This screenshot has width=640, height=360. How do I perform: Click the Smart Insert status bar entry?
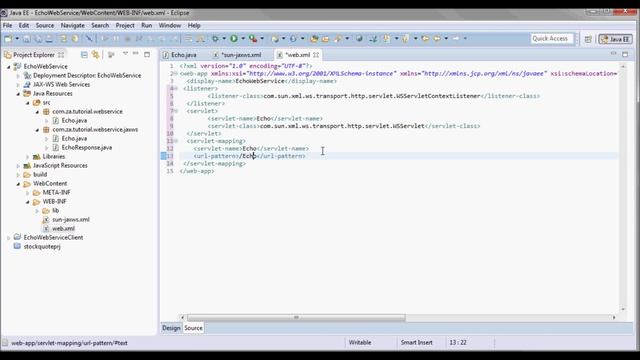click(x=416, y=343)
